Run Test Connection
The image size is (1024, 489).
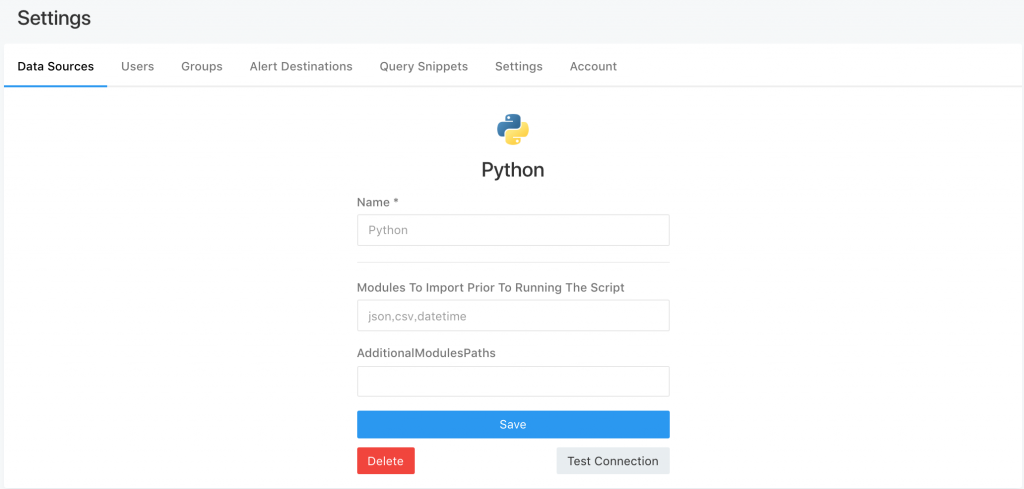(612, 461)
